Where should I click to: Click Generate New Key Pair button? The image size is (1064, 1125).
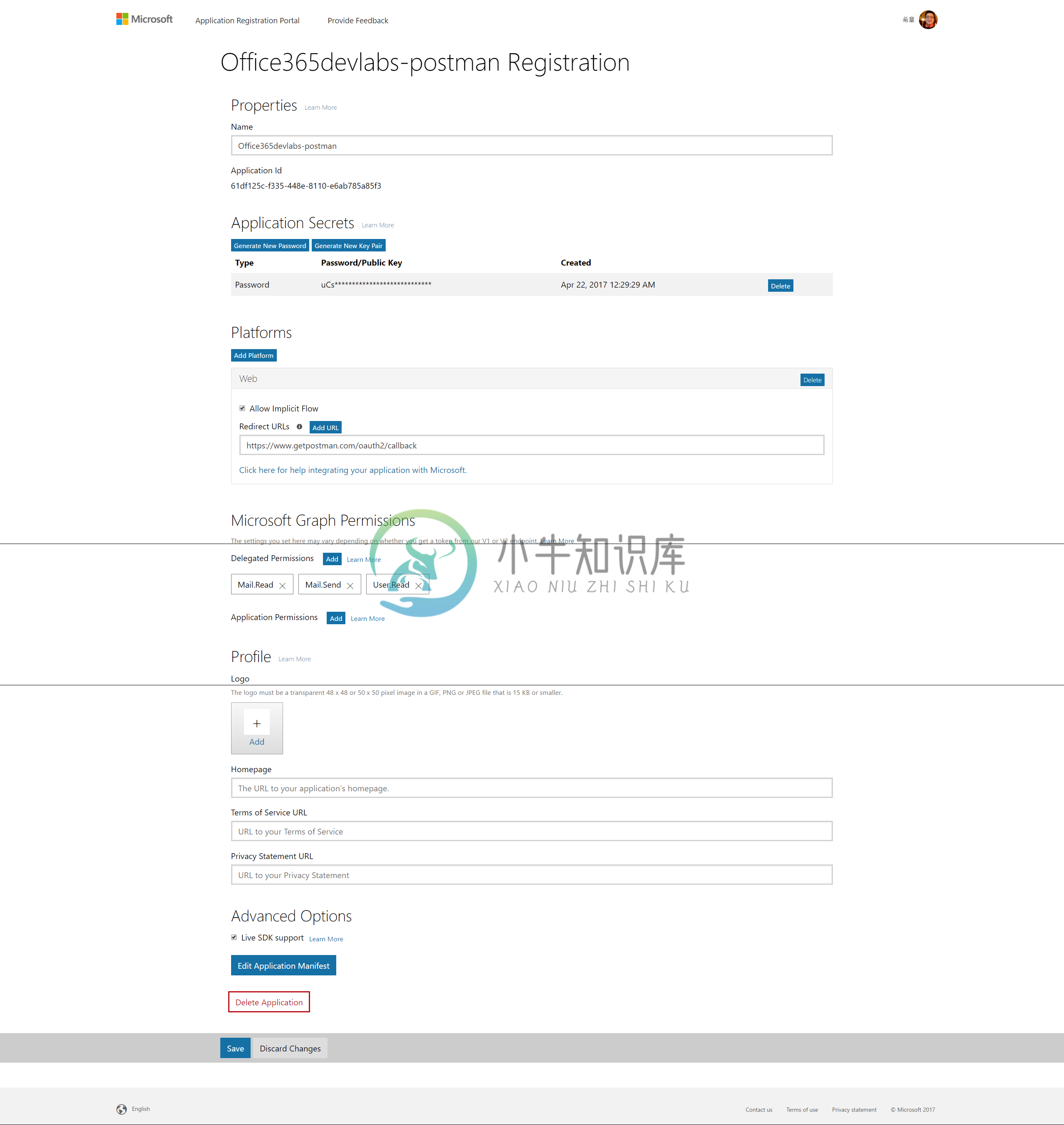348,246
